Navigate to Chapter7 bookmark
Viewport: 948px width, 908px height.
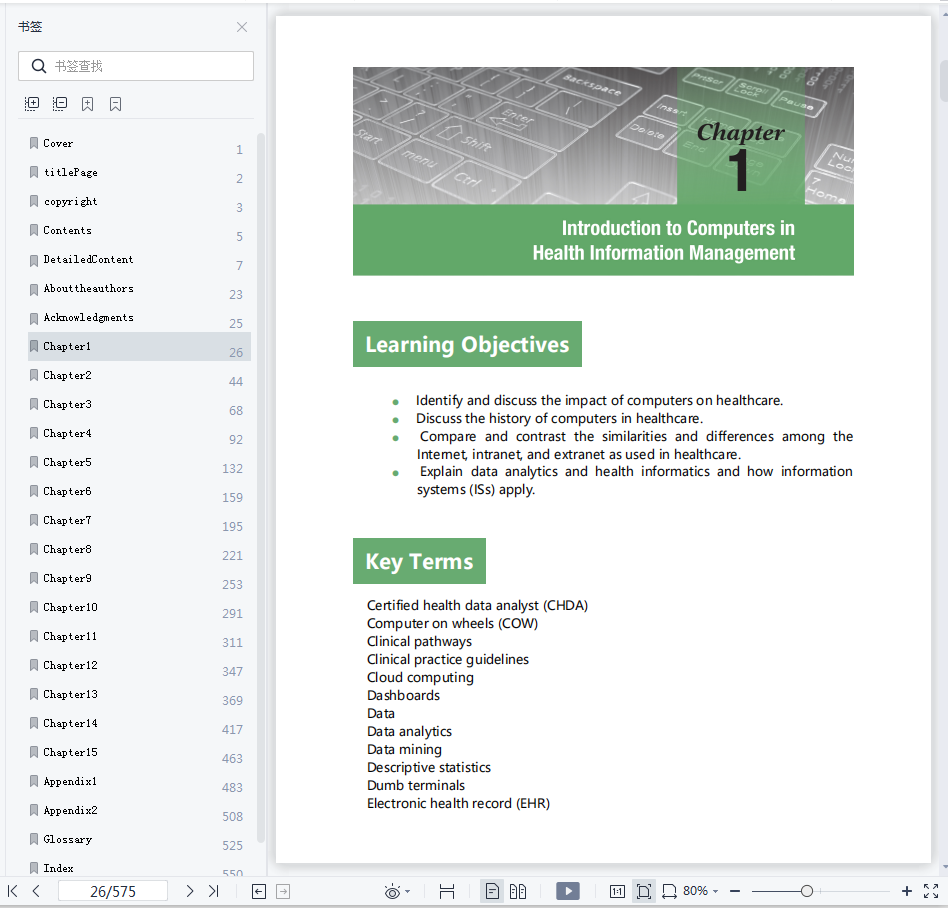click(139, 520)
